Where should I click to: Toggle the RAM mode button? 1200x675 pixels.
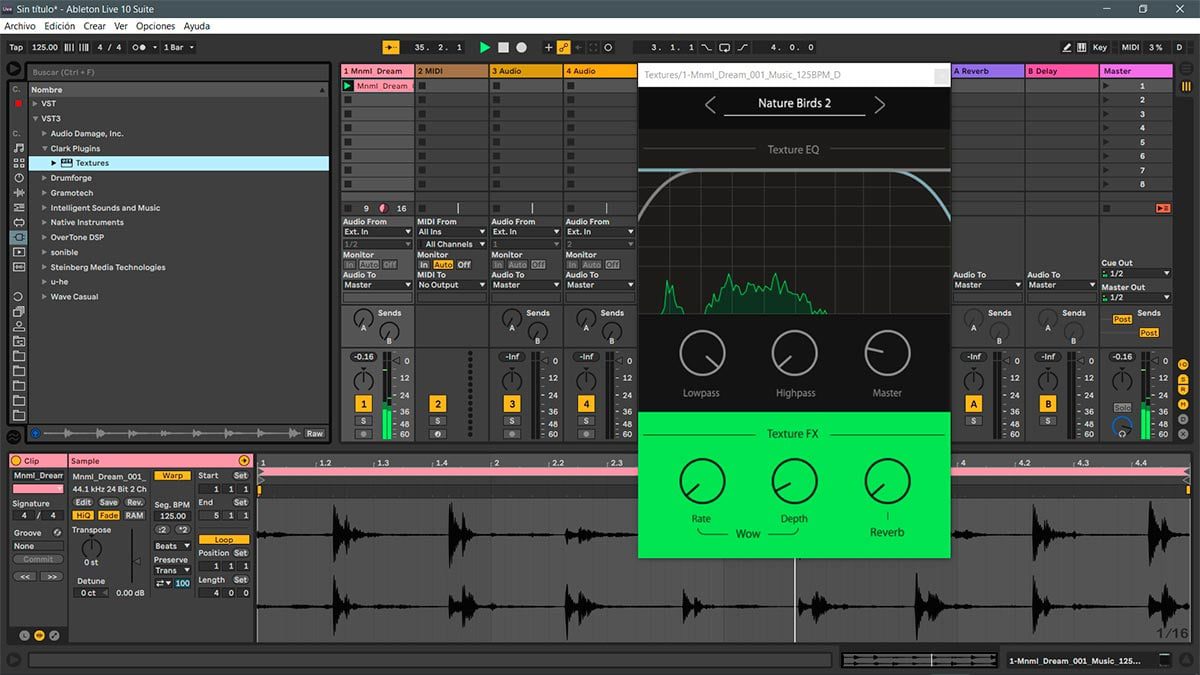[134, 516]
